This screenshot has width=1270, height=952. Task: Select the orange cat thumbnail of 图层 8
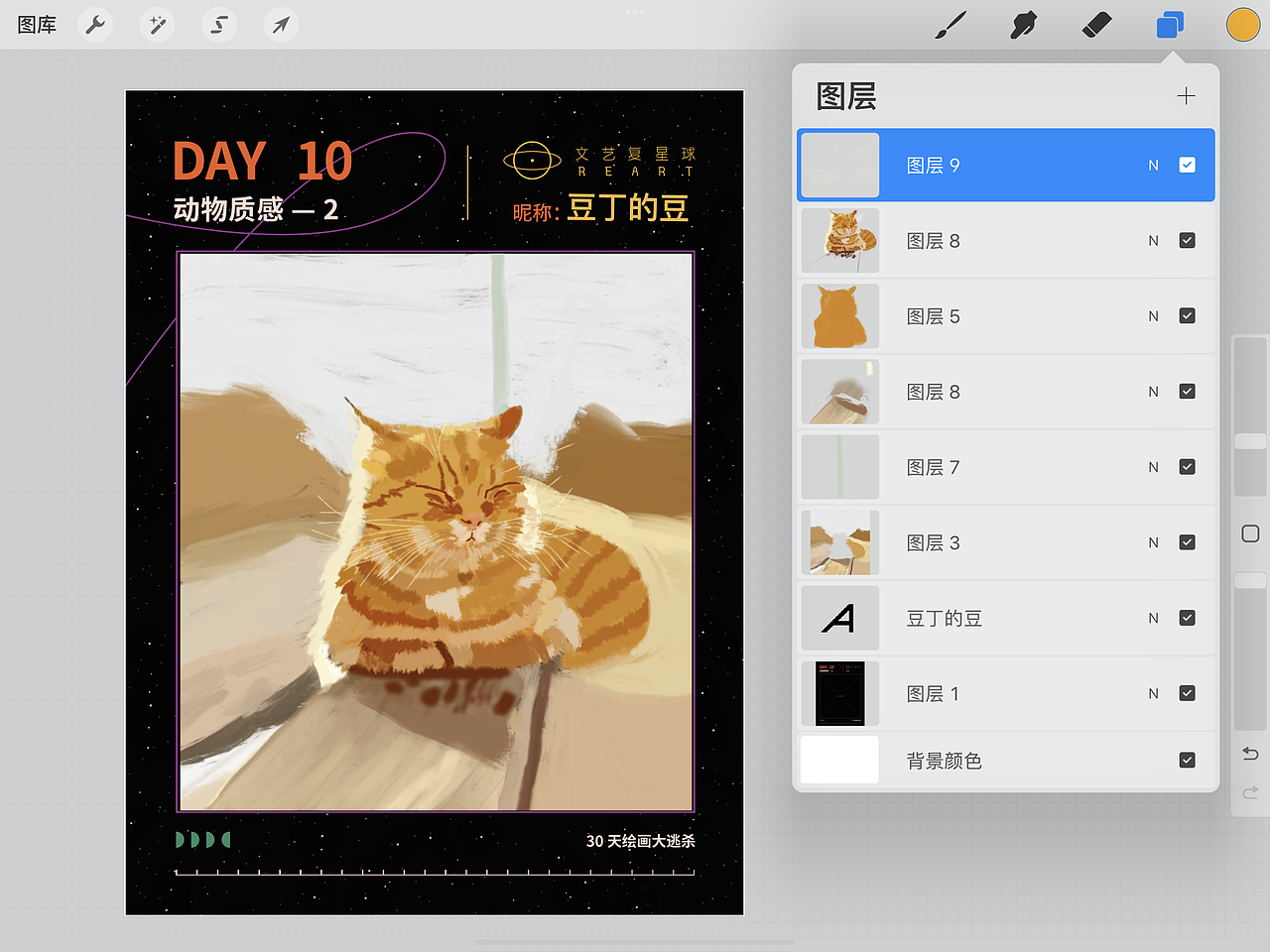click(839, 240)
